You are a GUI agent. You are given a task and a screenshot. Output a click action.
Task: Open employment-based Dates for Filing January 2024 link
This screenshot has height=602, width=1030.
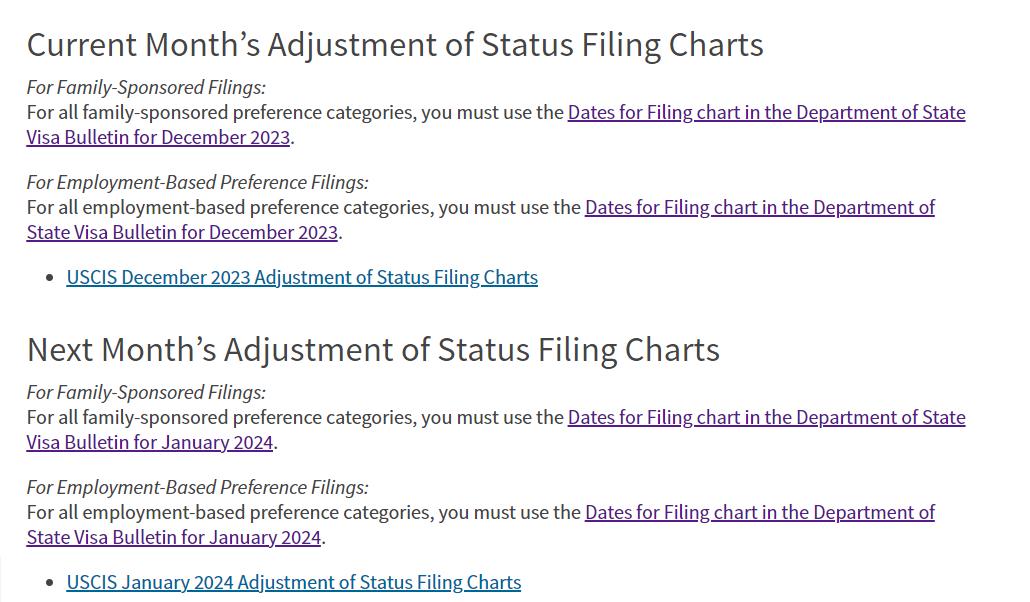click(759, 512)
